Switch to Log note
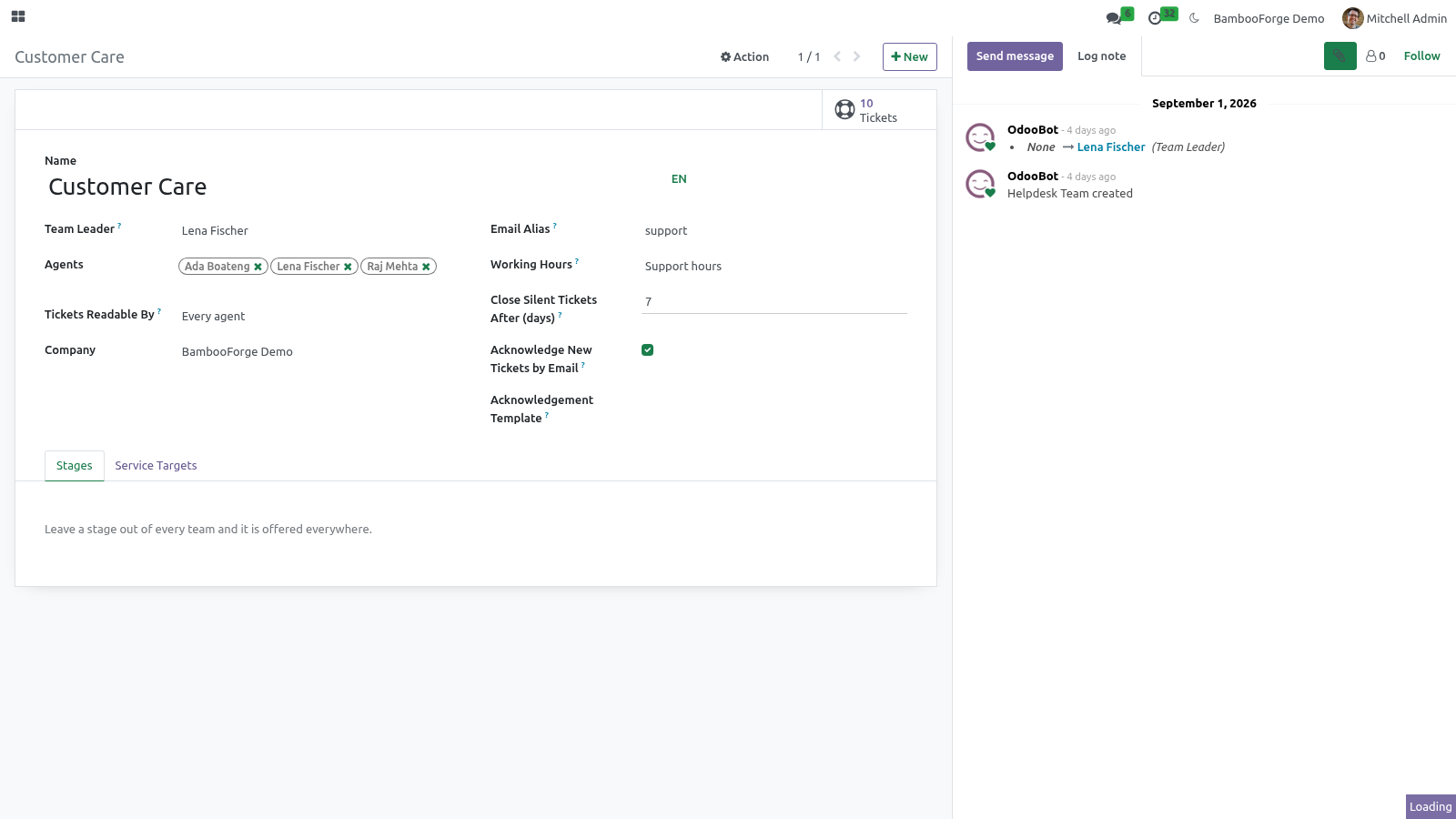The width and height of the screenshot is (1456, 819). click(x=1101, y=56)
